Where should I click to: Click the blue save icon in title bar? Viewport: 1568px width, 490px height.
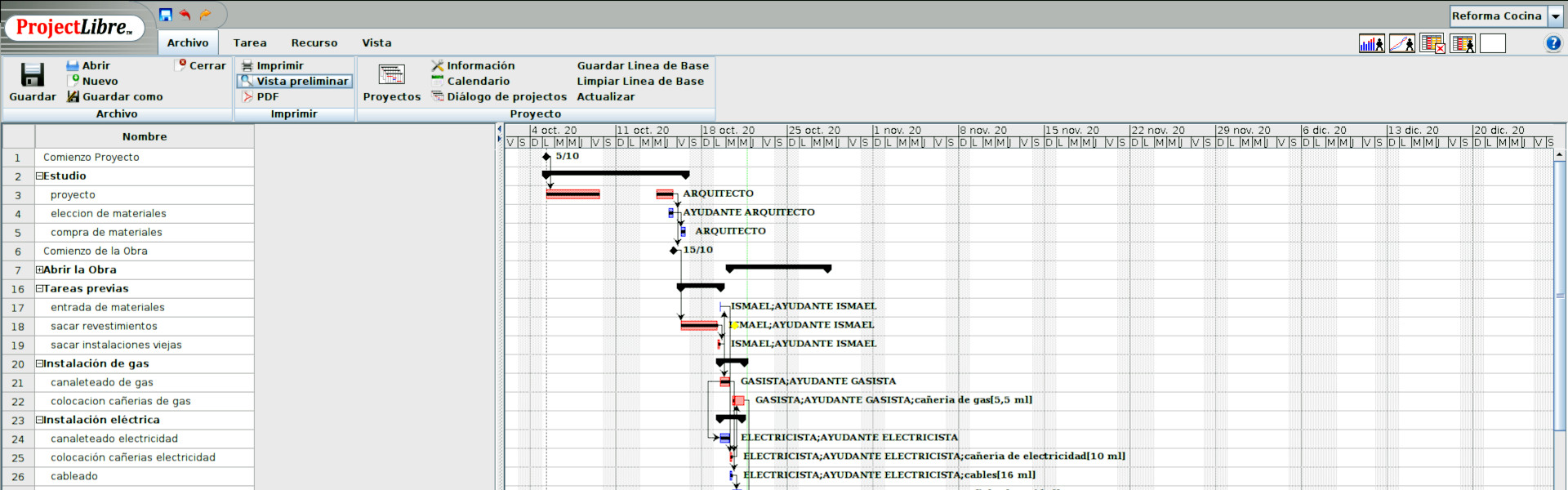click(166, 15)
